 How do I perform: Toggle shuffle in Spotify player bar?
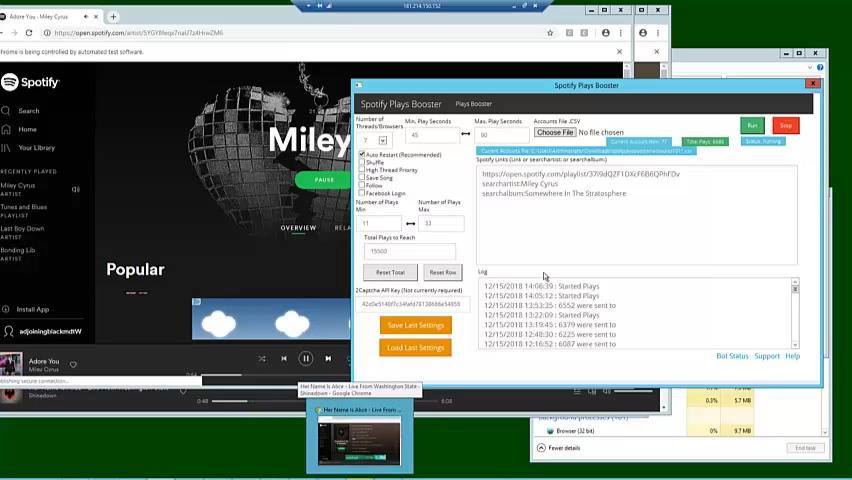click(x=262, y=359)
